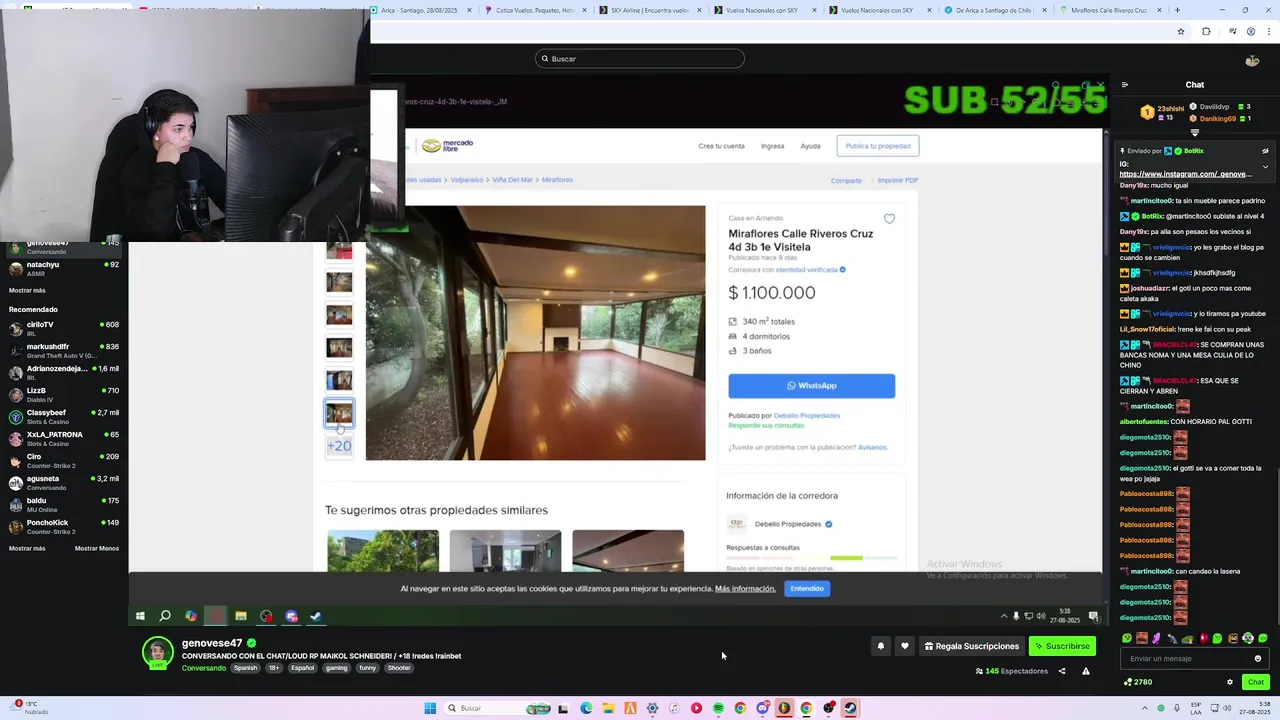The height and width of the screenshot is (720, 1280).
Task: Open markushdlfr channel in sidebar
Action: [64, 350]
